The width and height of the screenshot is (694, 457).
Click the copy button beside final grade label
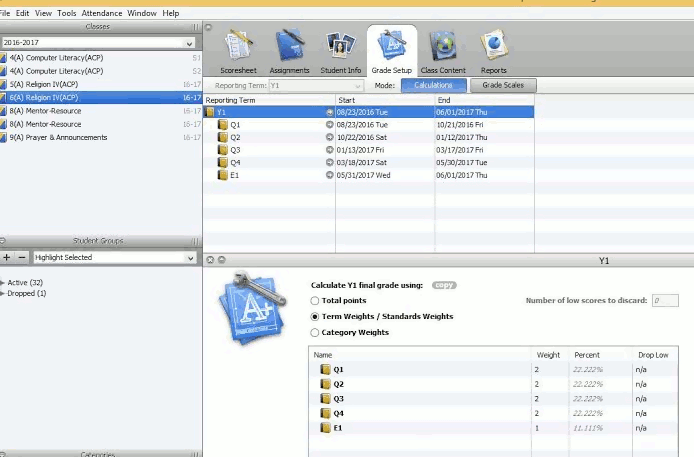(x=444, y=285)
